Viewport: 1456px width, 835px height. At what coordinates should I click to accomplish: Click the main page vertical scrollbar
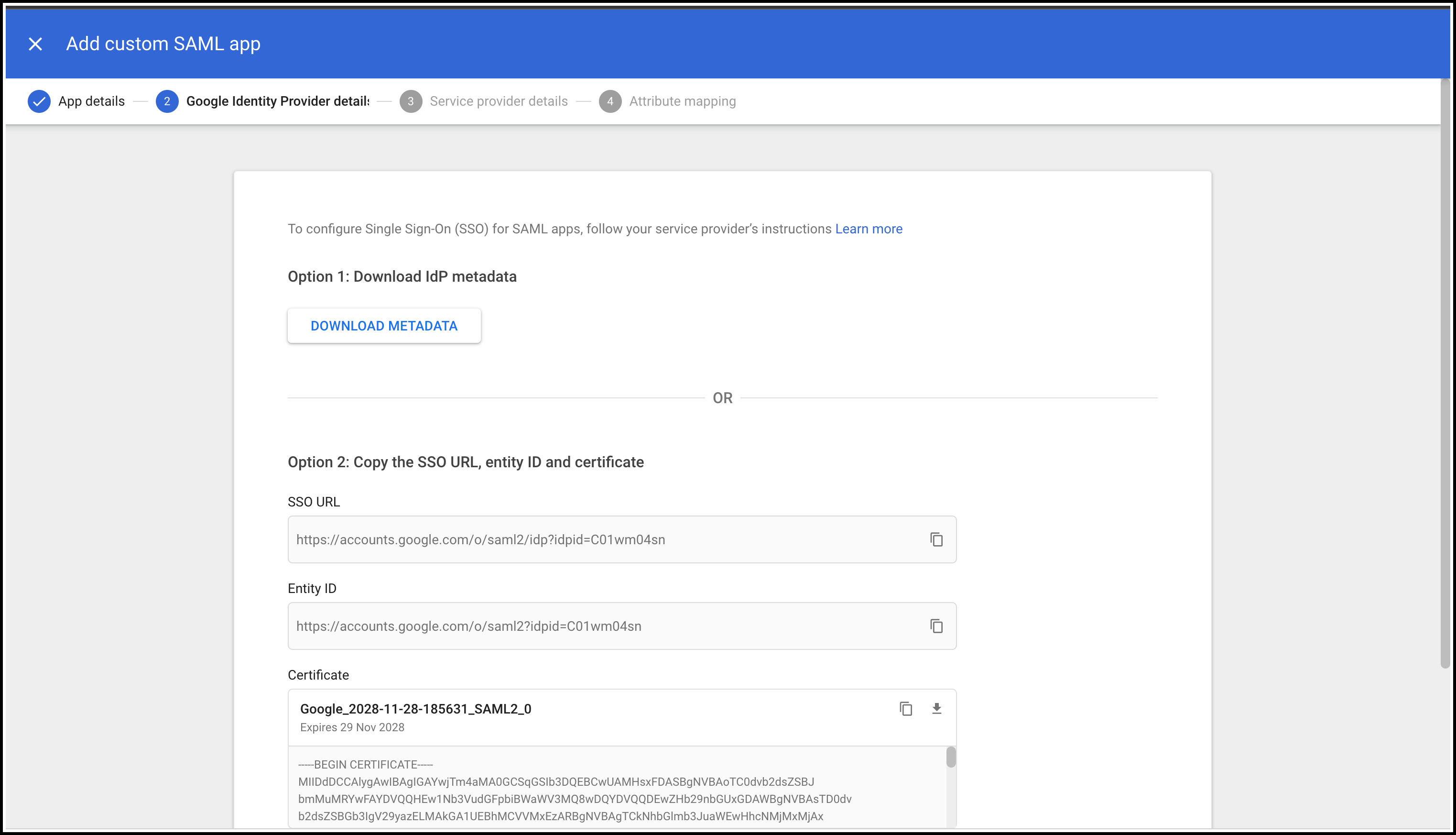[1445, 373]
